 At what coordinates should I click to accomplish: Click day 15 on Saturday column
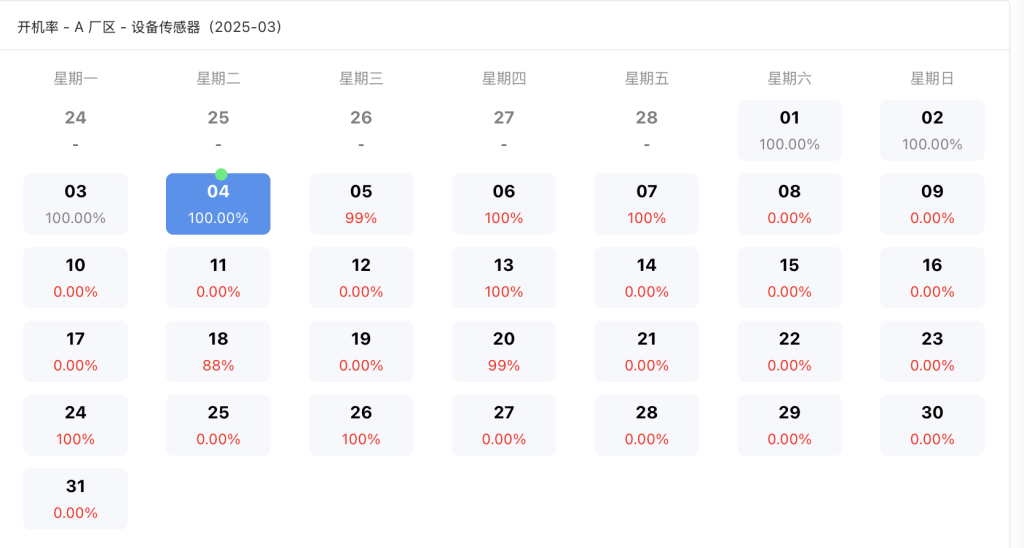(789, 278)
